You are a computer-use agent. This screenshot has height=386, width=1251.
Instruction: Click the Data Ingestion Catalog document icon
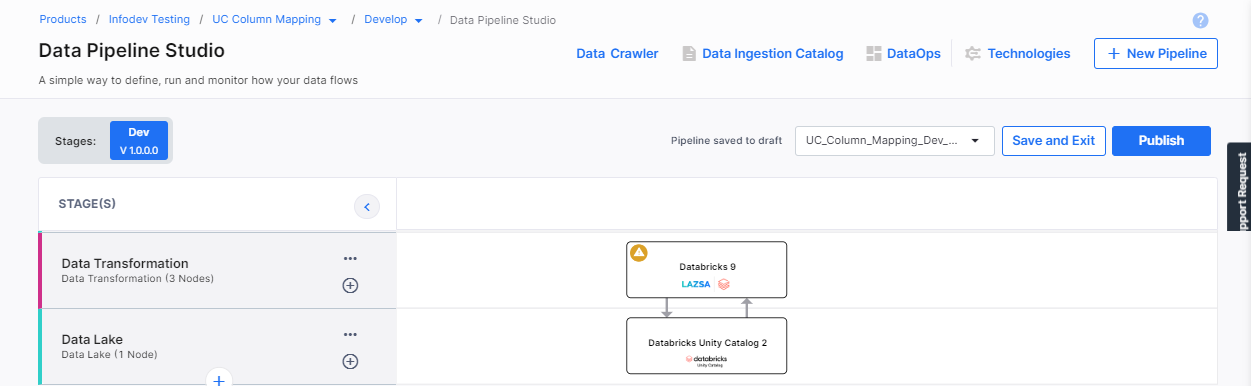(x=689, y=54)
